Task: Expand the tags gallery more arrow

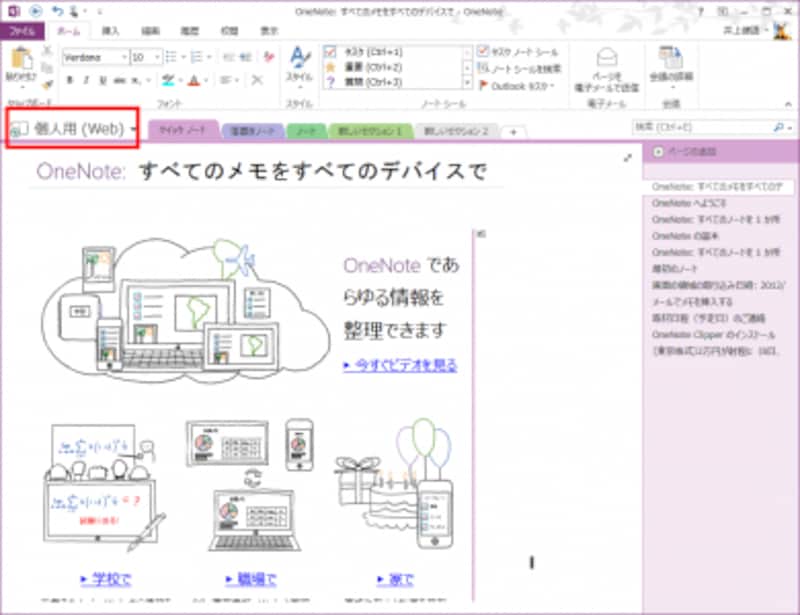Action: [x=467, y=82]
